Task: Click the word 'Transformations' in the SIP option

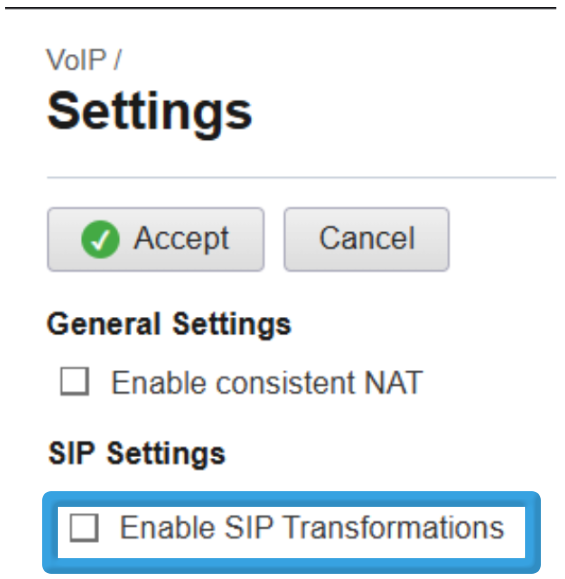Action: 394,528
